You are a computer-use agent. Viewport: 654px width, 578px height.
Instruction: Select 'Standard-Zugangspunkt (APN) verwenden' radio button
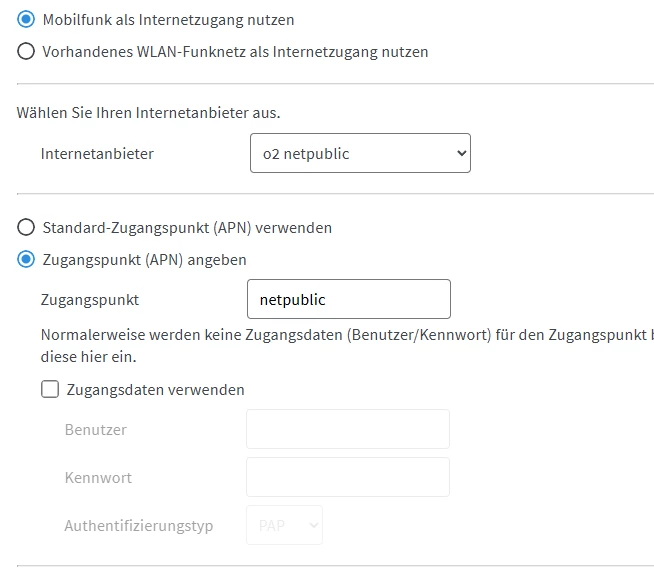[26, 227]
